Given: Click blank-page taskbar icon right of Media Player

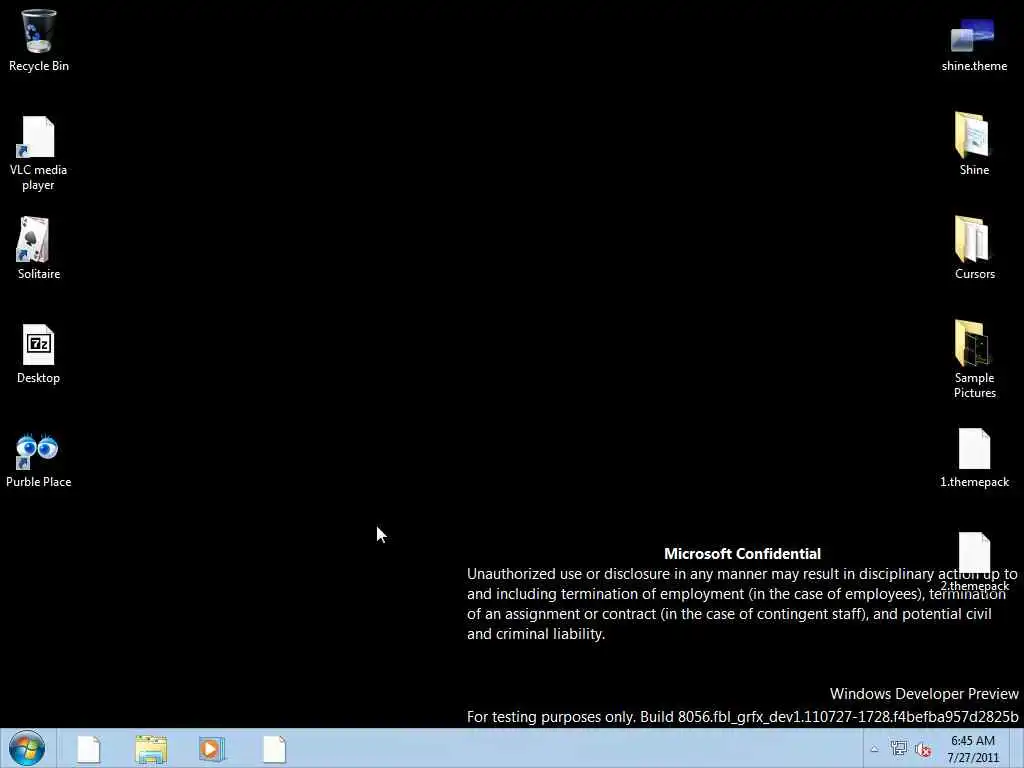Looking at the screenshot, I should click(274, 749).
